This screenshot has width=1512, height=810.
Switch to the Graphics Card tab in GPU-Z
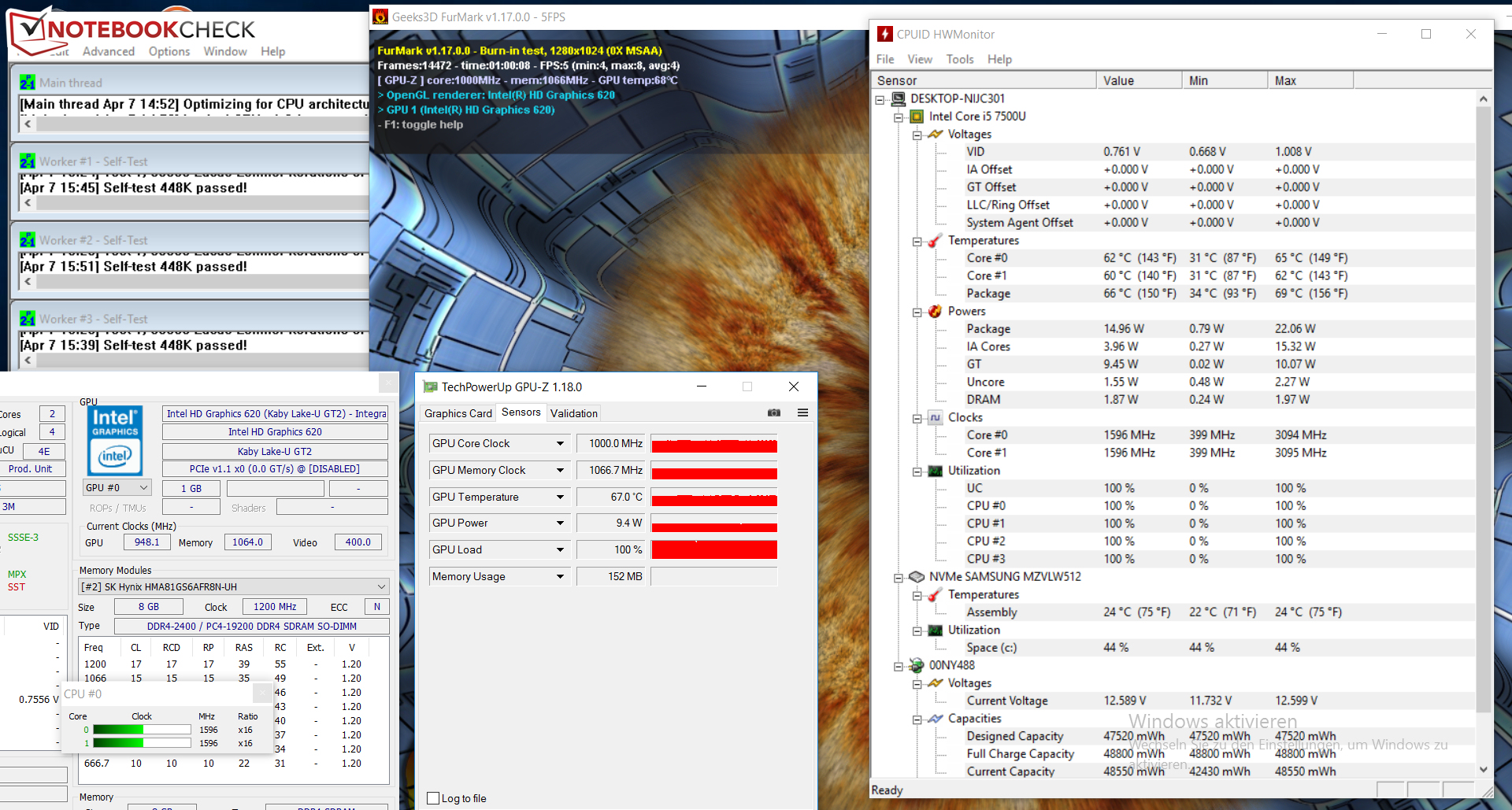458,413
